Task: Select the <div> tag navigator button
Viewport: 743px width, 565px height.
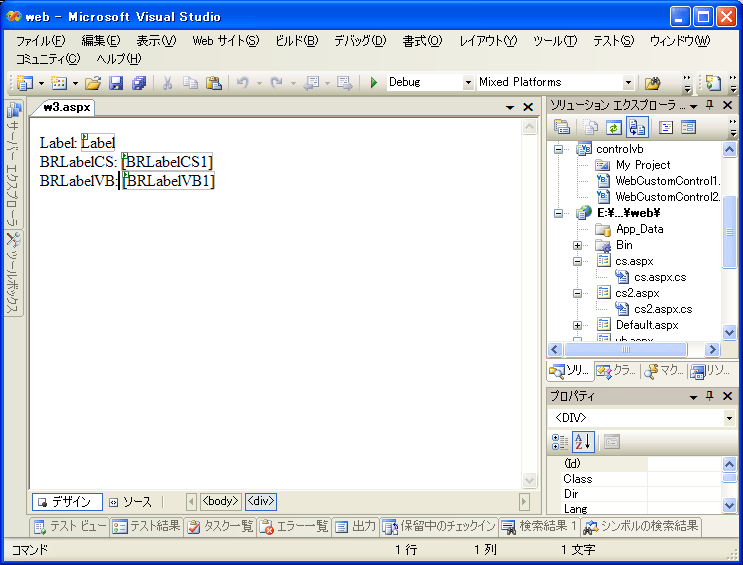Action: click(x=261, y=501)
